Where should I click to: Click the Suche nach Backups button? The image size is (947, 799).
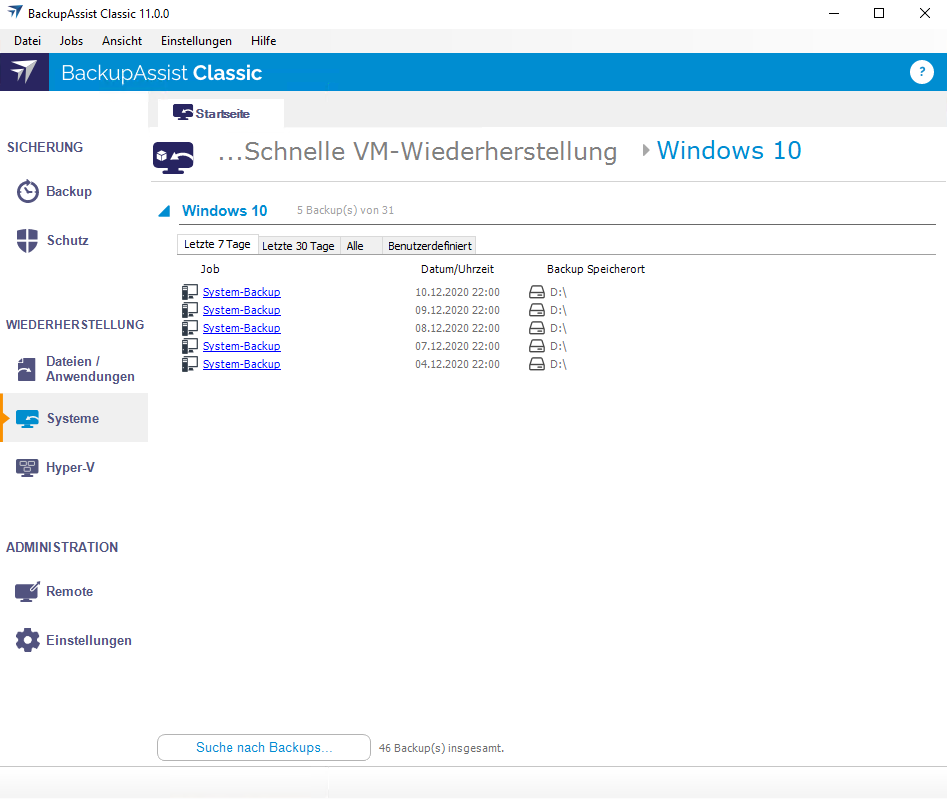coord(264,748)
